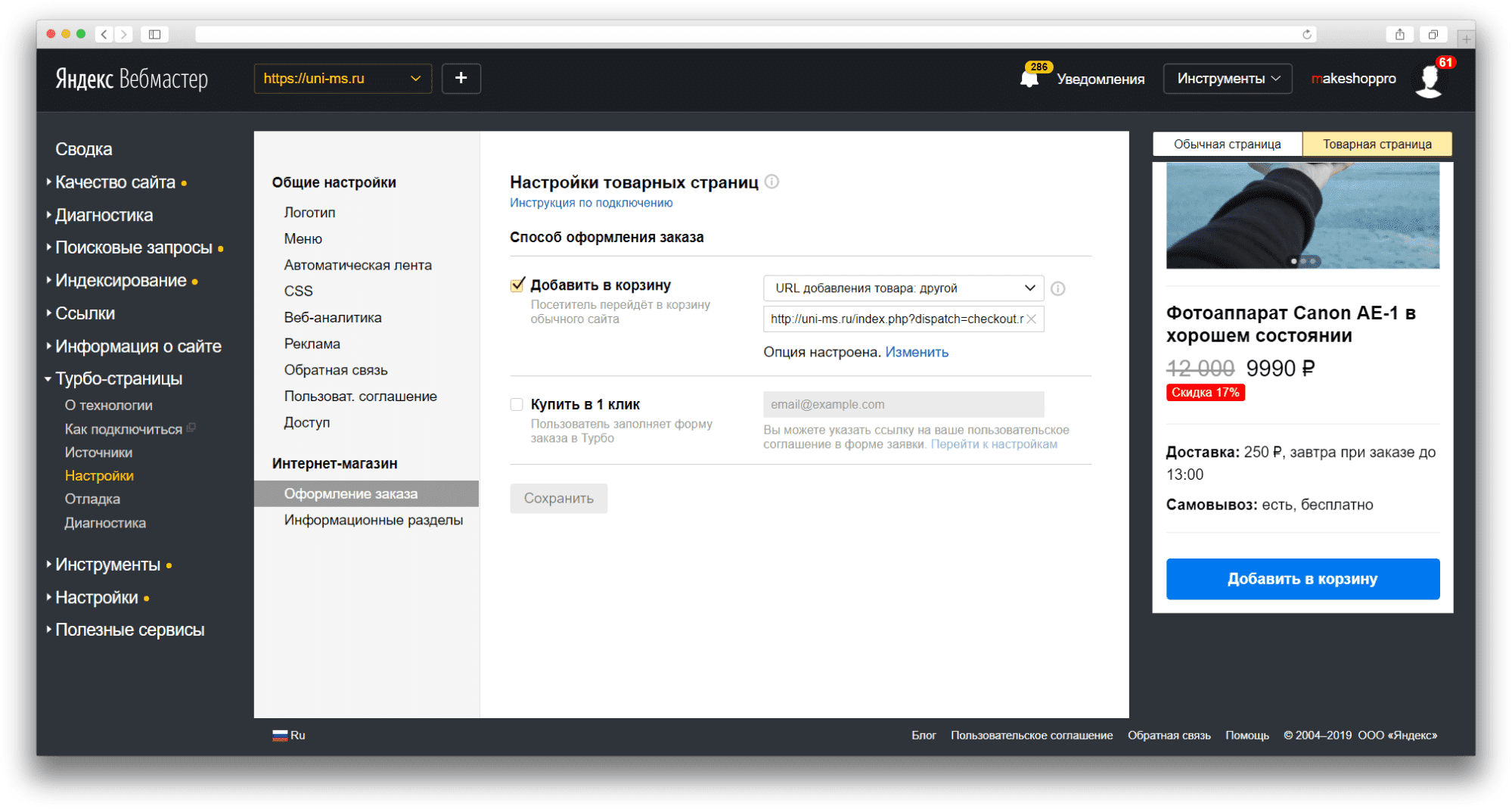Open Сводка in sidebar

83,150
